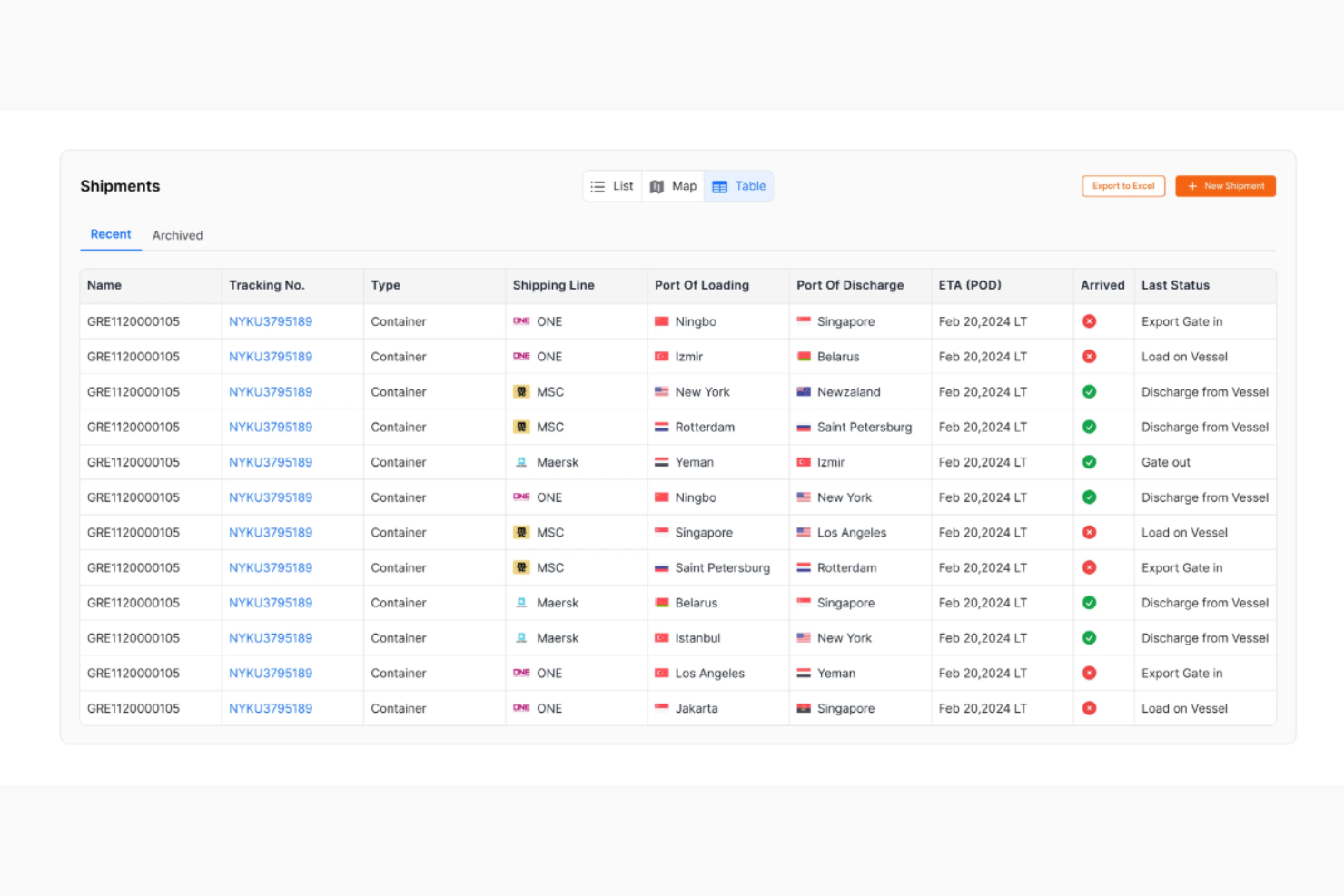Viewport: 1344px width, 896px height.
Task: Click the Shipments page heading
Action: point(120,186)
